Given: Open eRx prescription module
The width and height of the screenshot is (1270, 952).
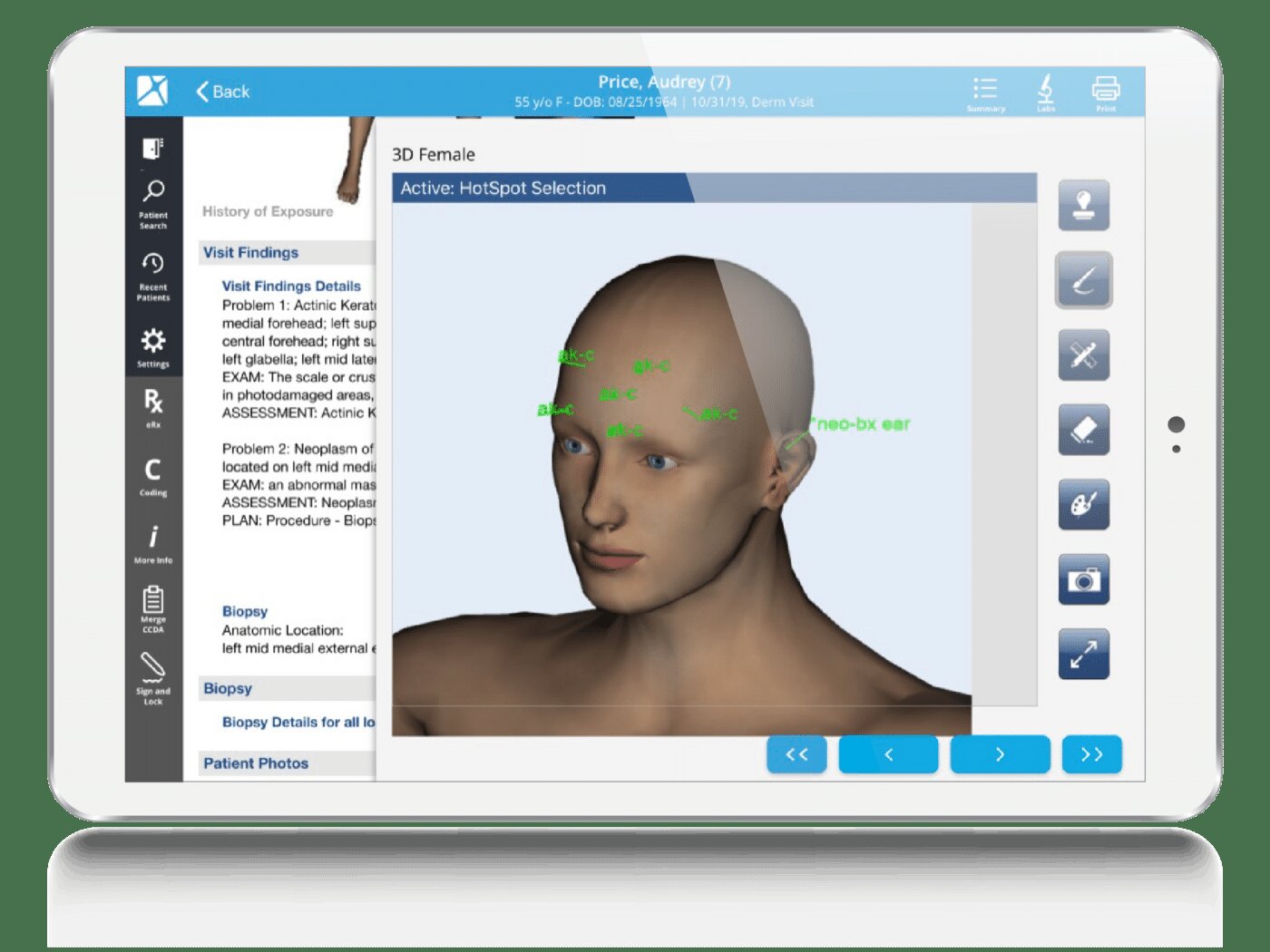Looking at the screenshot, I should 153,407.
